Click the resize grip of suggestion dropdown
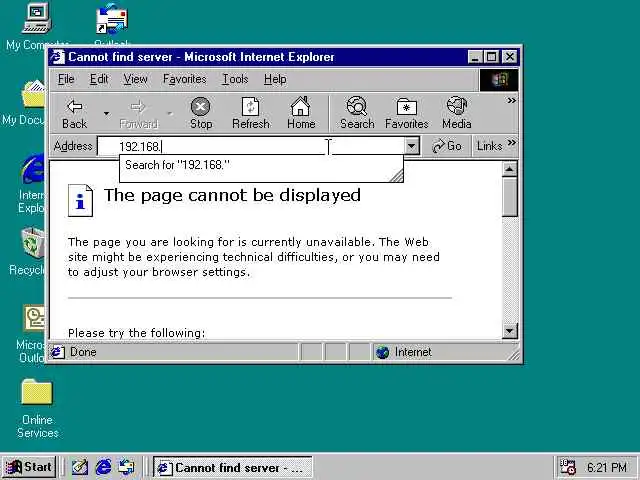 coord(396,176)
